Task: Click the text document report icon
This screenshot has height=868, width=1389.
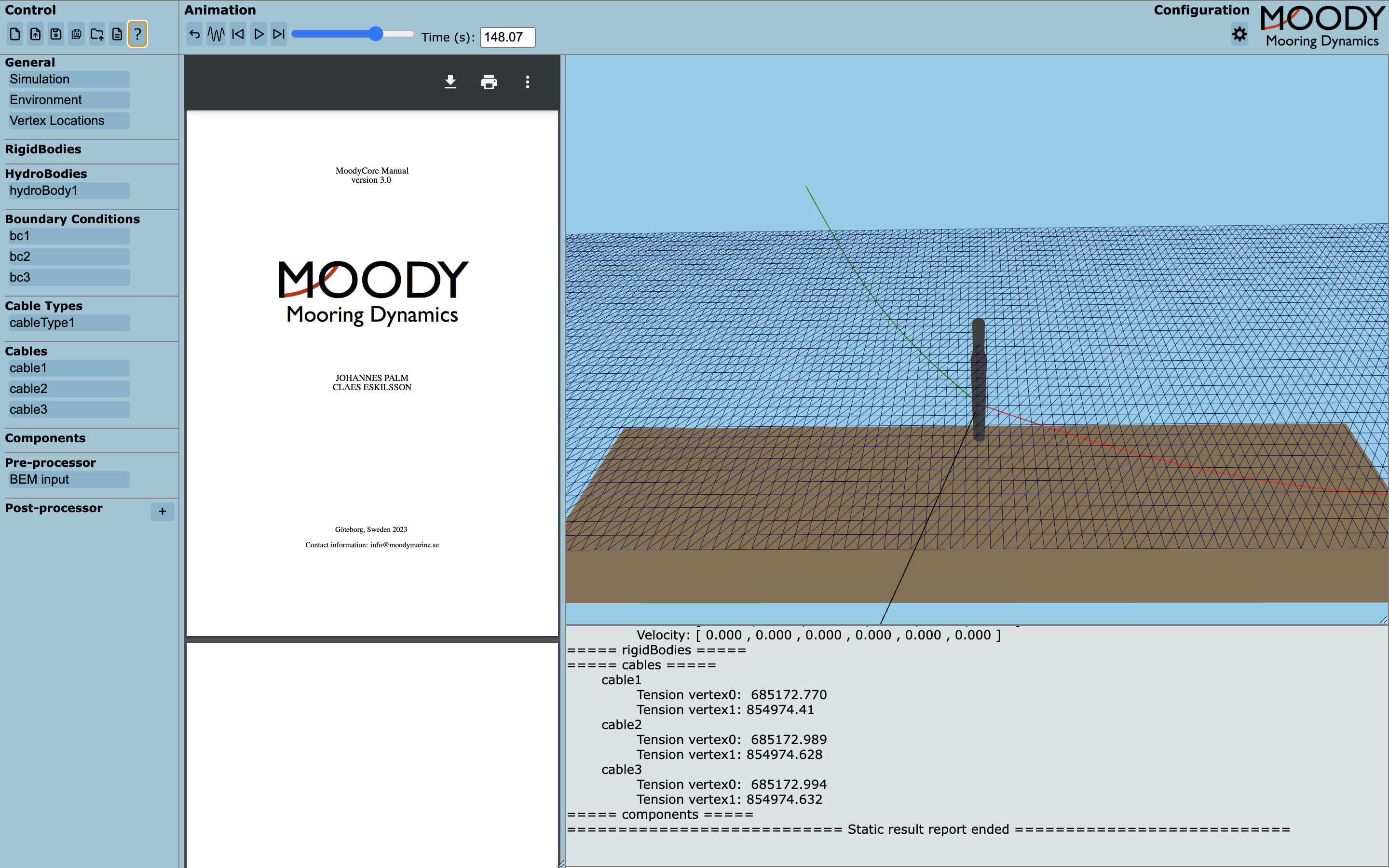Action: click(x=117, y=34)
